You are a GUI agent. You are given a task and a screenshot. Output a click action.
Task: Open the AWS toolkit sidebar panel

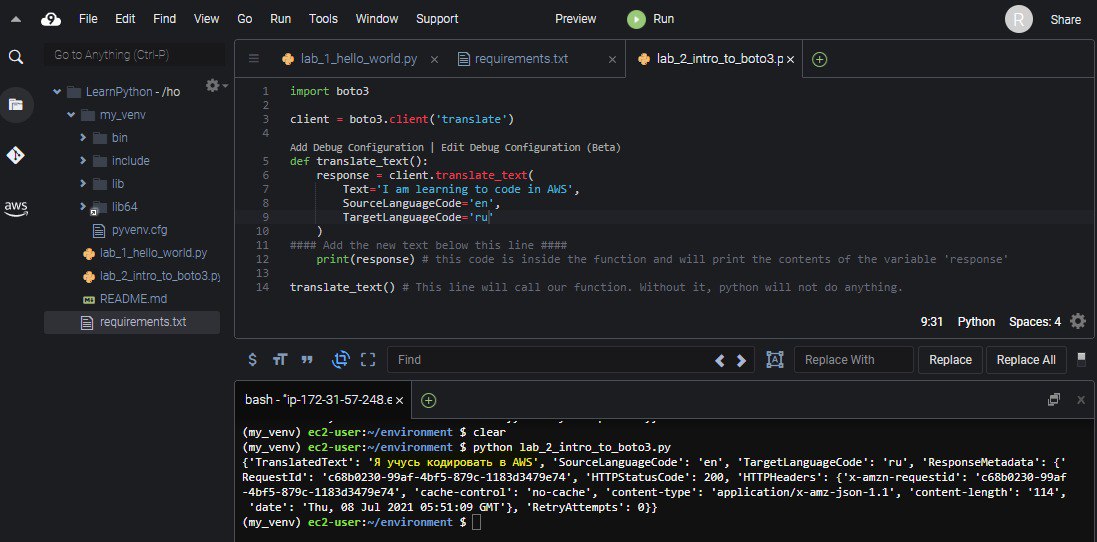16,208
